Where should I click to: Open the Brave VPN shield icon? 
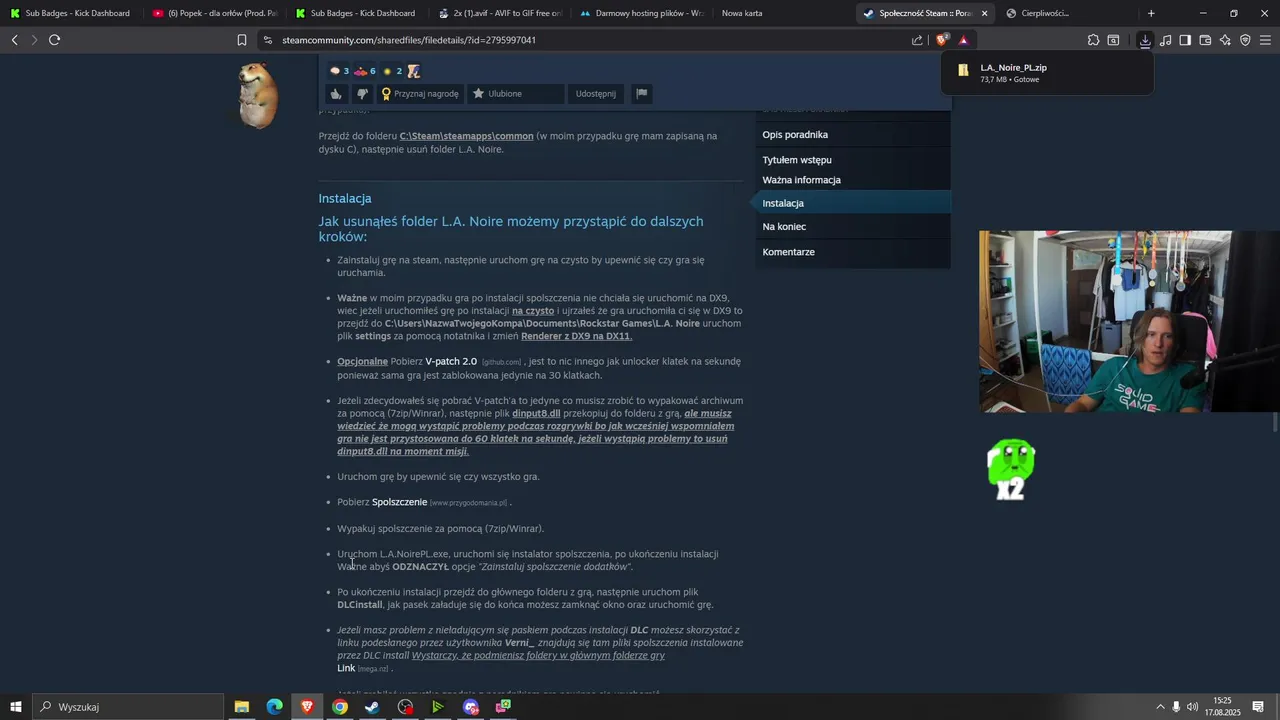pos(1245,40)
